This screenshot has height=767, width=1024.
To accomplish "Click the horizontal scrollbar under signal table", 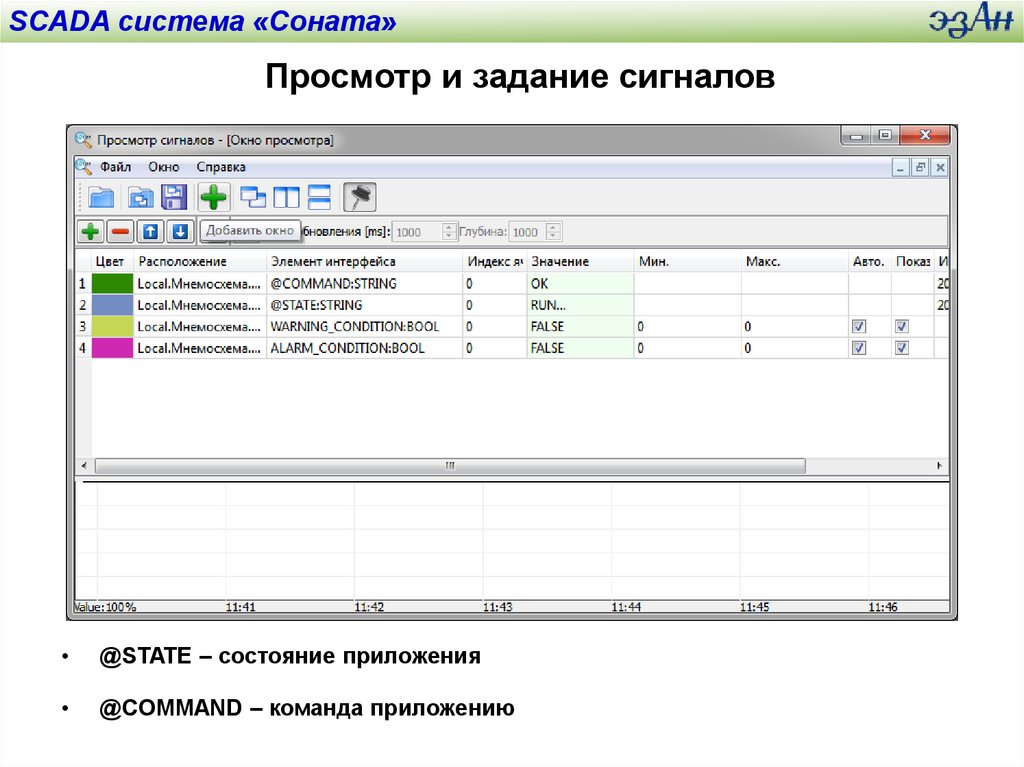I will point(450,466).
